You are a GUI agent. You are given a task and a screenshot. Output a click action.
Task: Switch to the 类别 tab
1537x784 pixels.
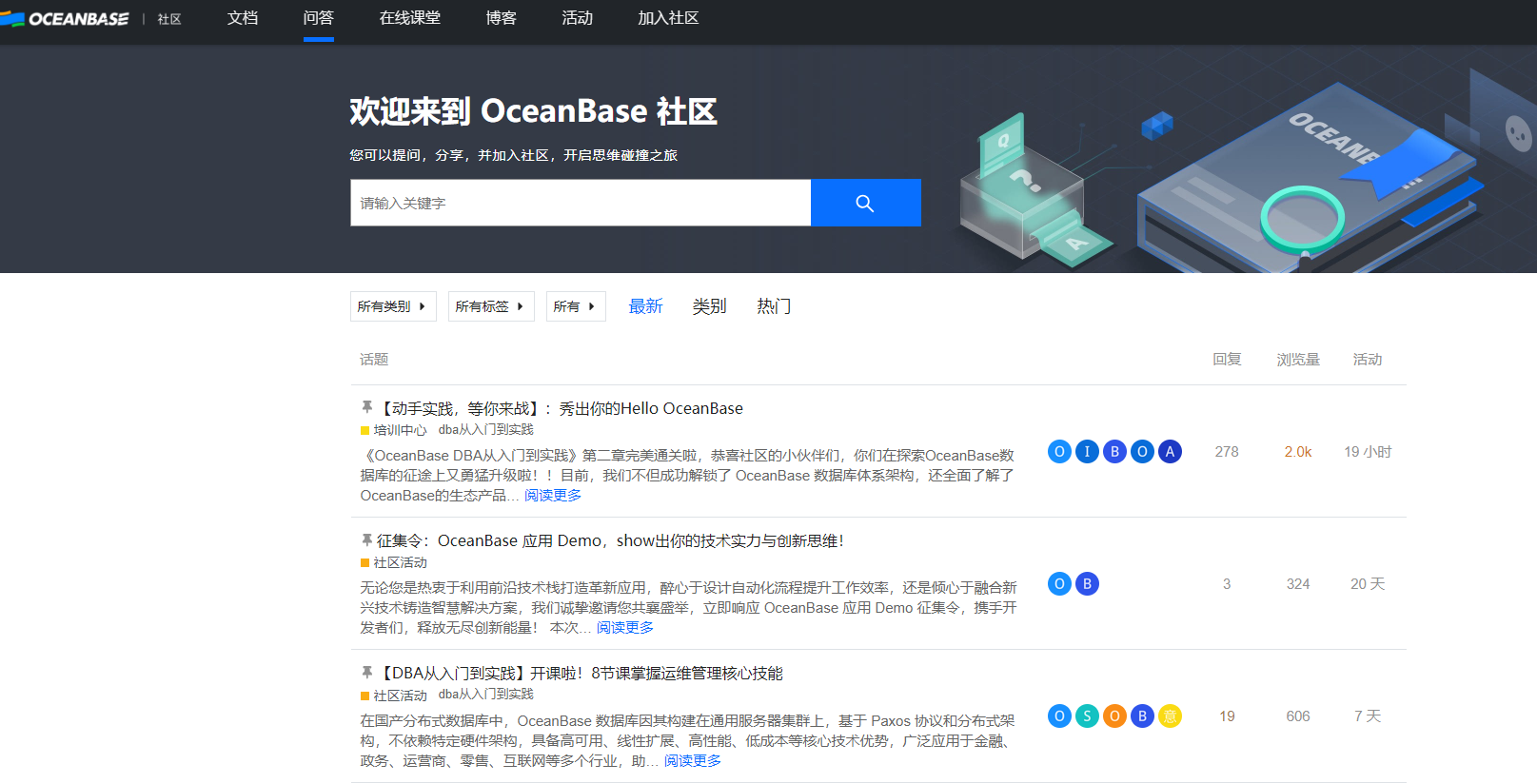tap(709, 306)
